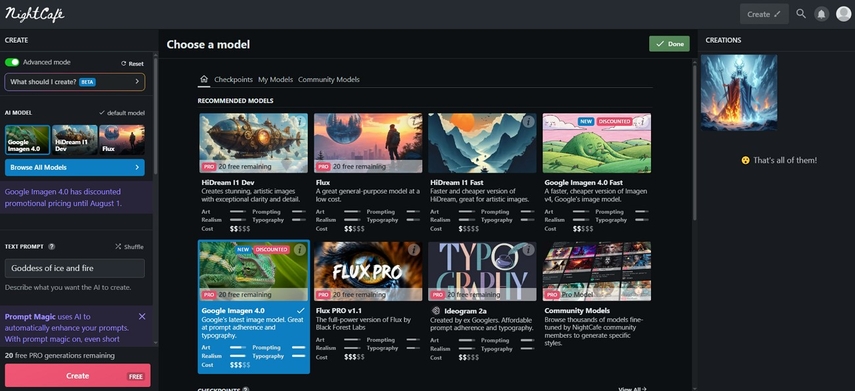Click the NEW badge on Google Imagen 4.0 card
Screen dimensions: 855x391
click(243, 249)
